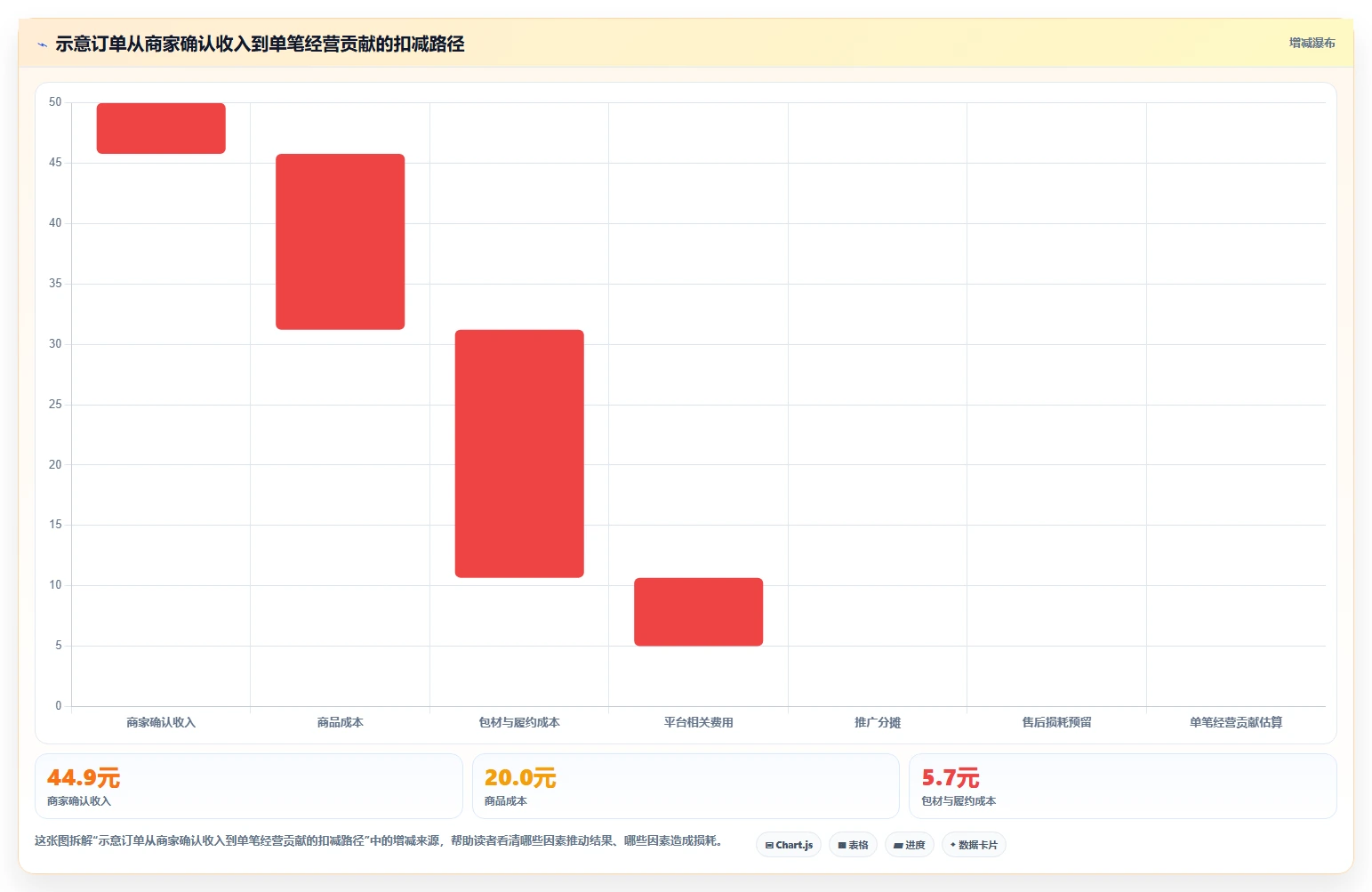
Task: Click the y-axis tick label 50
Action: coord(55,102)
